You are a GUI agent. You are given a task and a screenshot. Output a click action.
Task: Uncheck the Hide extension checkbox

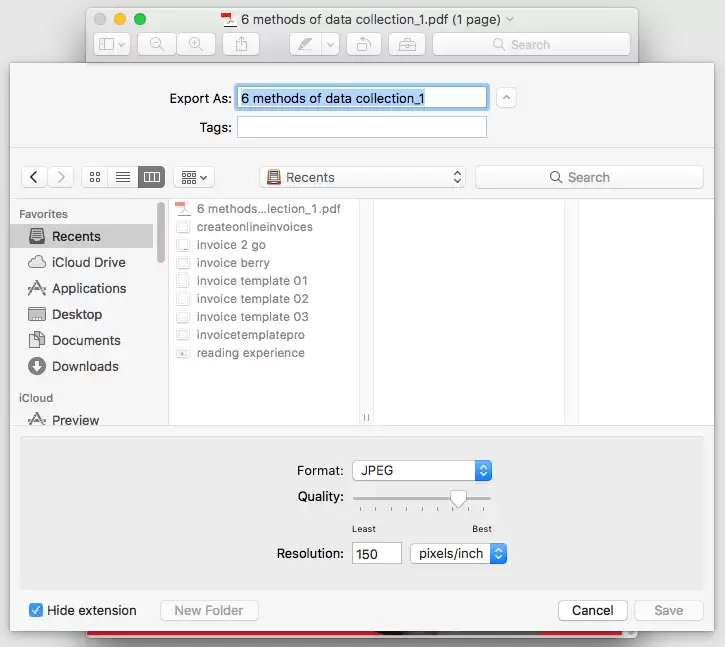36,610
